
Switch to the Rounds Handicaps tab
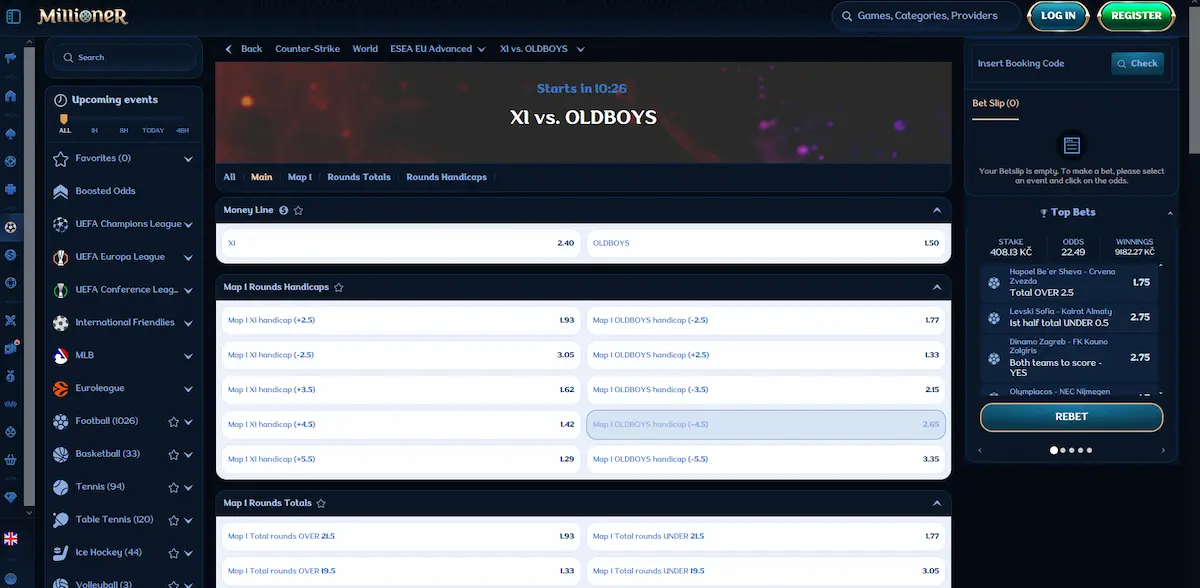pos(446,177)
